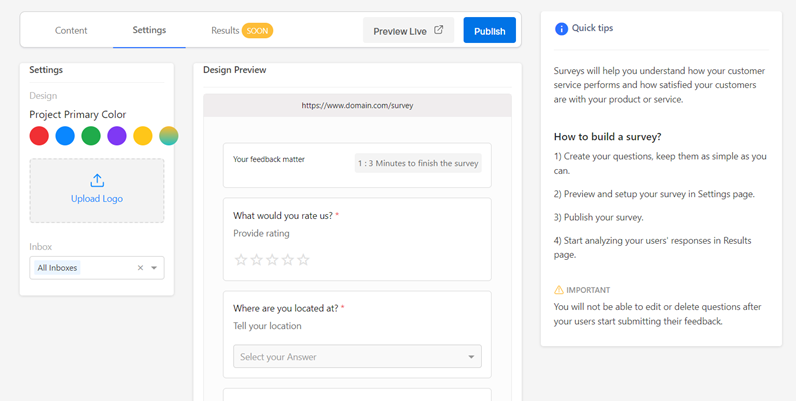Select the third rating star
The width and height of the screenshot is (796, 401).
[272, 260]
